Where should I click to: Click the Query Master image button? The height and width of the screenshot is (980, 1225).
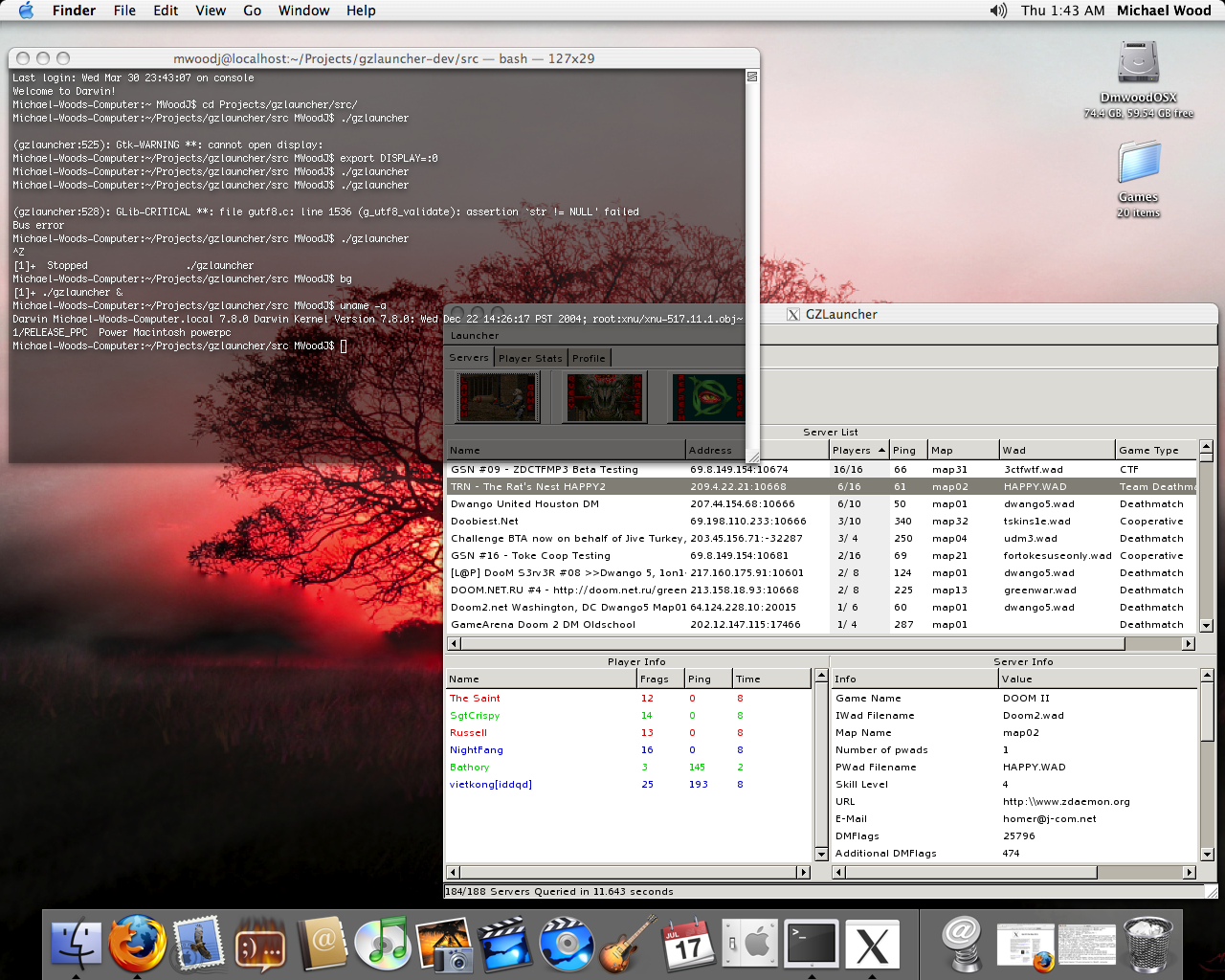tap(605, 396)
